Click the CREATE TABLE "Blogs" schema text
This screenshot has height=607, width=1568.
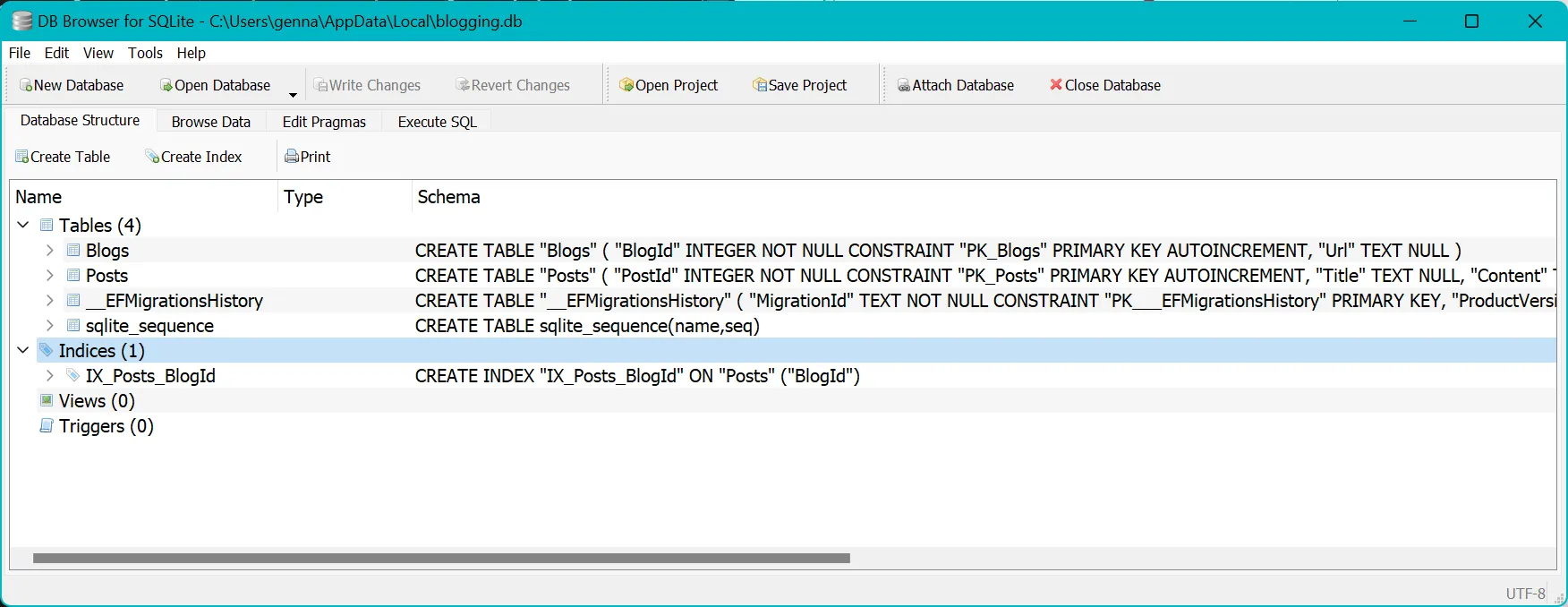point(938,251)
